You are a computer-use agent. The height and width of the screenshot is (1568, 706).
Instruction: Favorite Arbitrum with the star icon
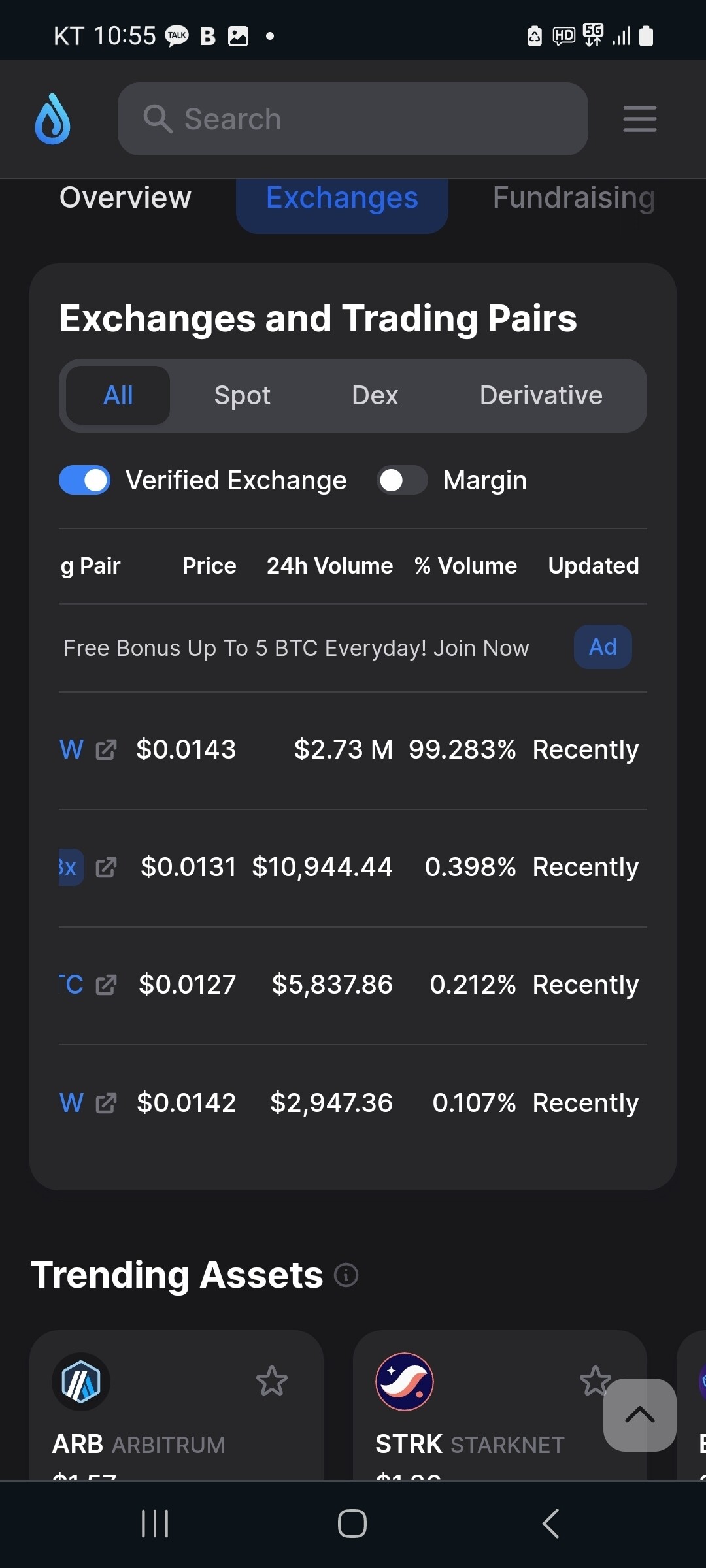271,1381
